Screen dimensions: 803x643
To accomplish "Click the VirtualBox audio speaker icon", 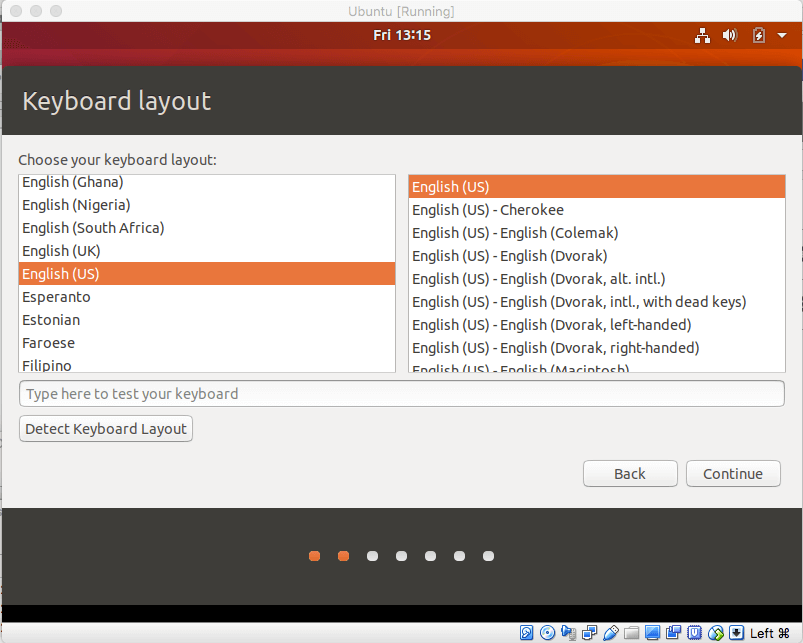I will coord(568,633).
